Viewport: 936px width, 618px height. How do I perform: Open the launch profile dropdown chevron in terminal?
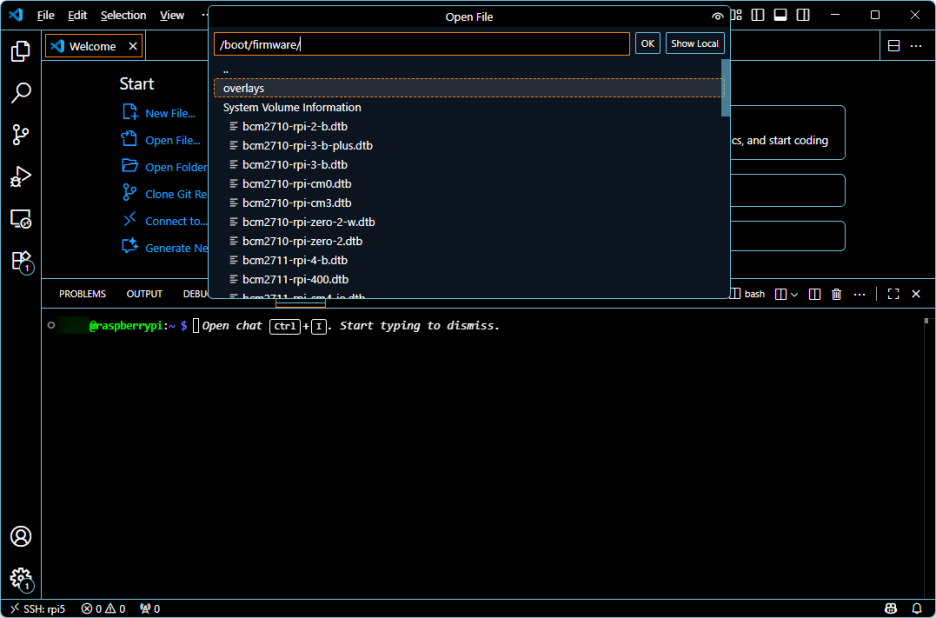(x=794, y=294)
